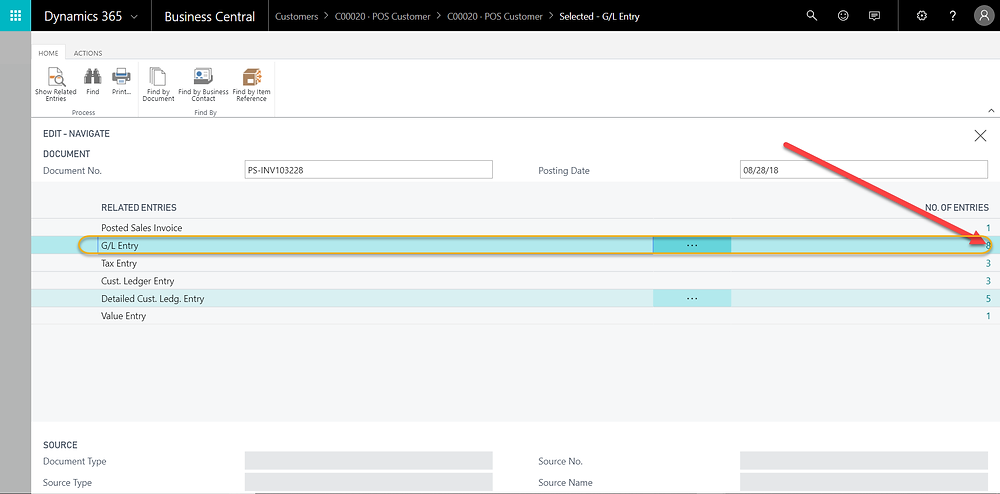
Task: Select the Detailed Cust. Ledg. Entry row
Action: (515, 298)
